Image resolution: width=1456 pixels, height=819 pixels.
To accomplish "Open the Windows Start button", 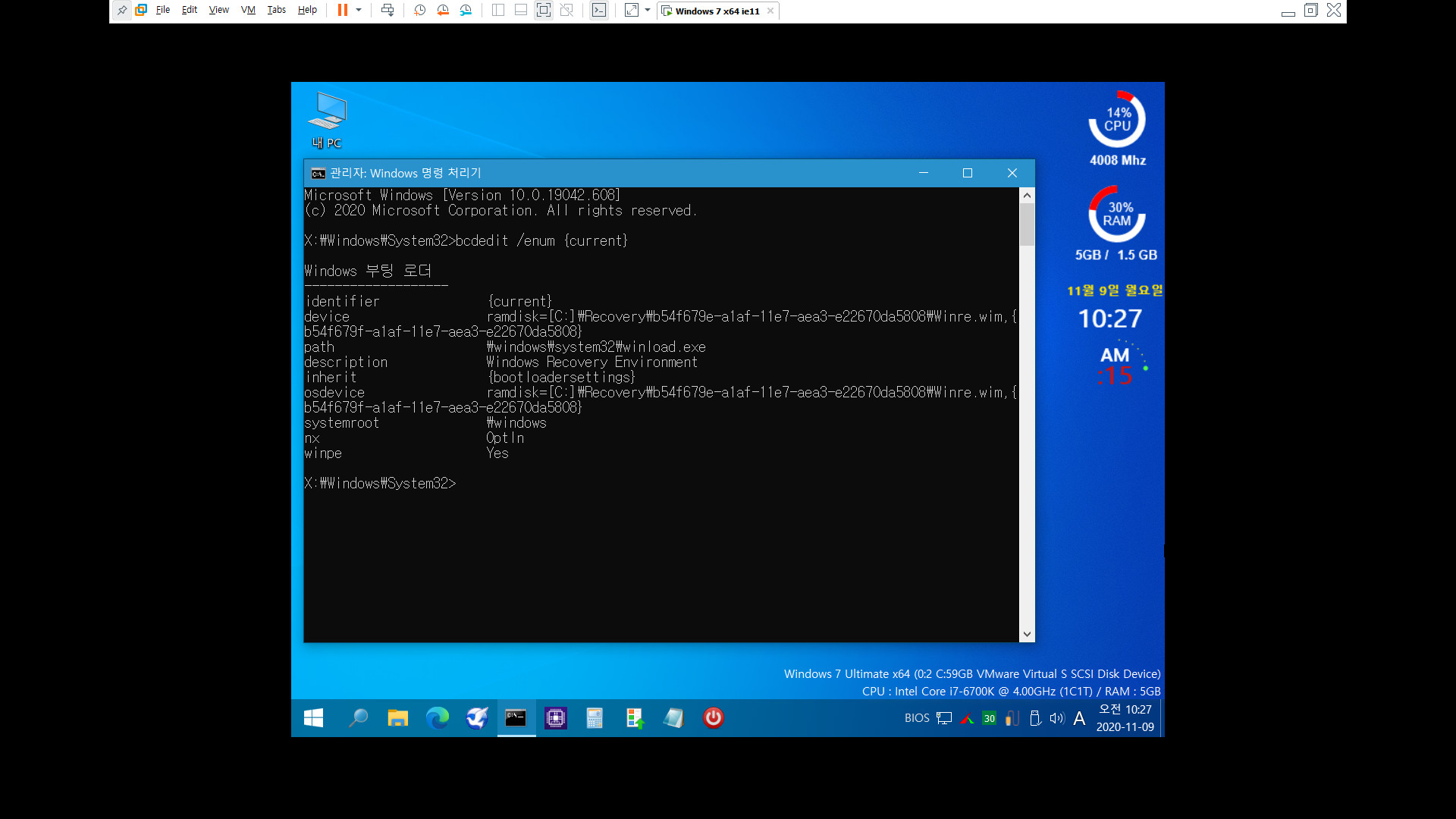I will pos(313,718).
